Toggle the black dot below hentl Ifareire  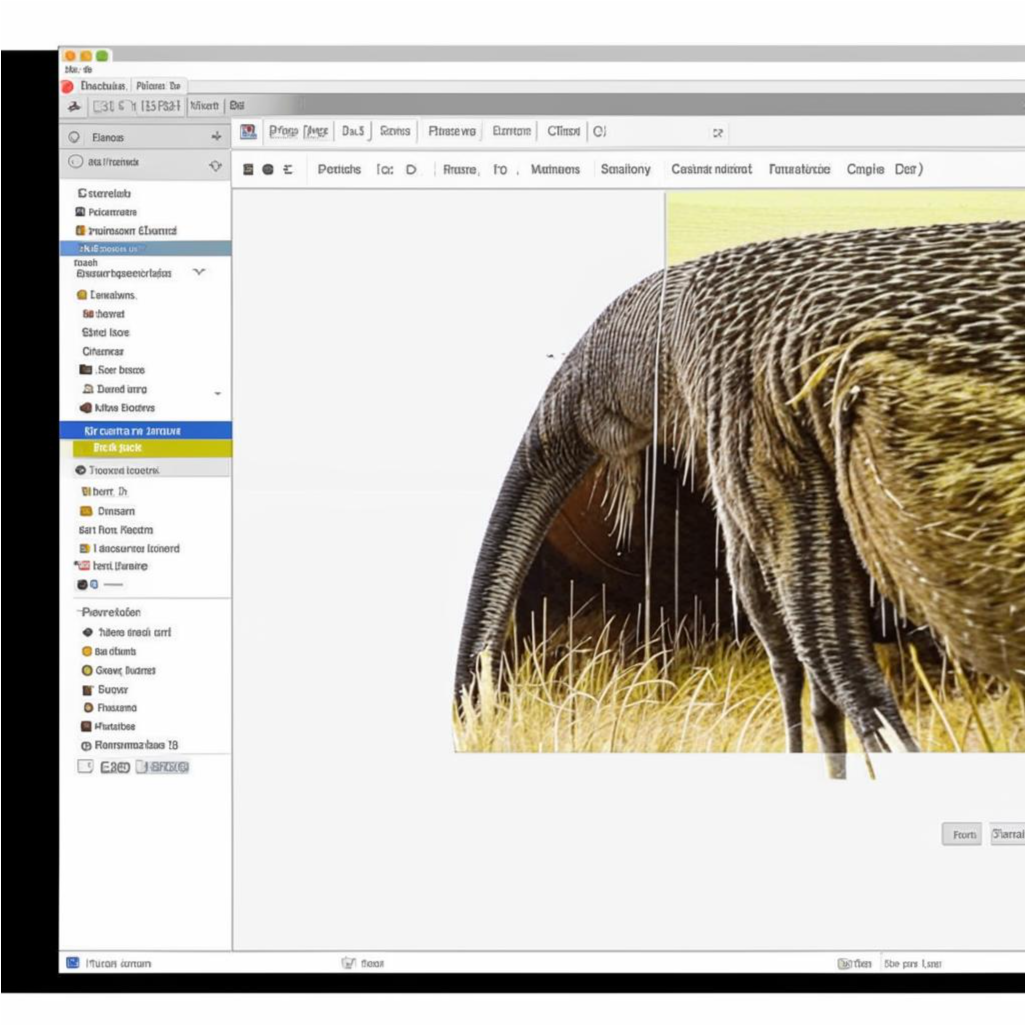[x=82, y=584]
